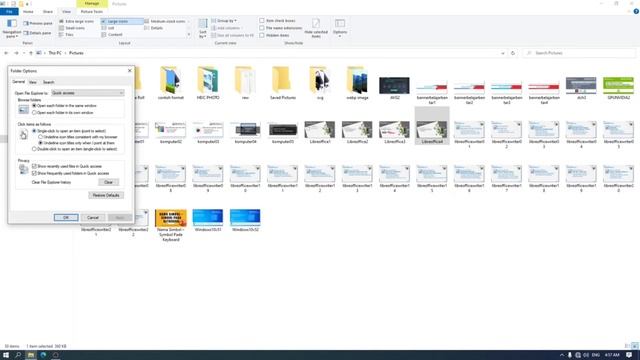Open File Explorer from taskbar
Image resolution: width=640 pixels, height=360 pixels.
[31, 355]
